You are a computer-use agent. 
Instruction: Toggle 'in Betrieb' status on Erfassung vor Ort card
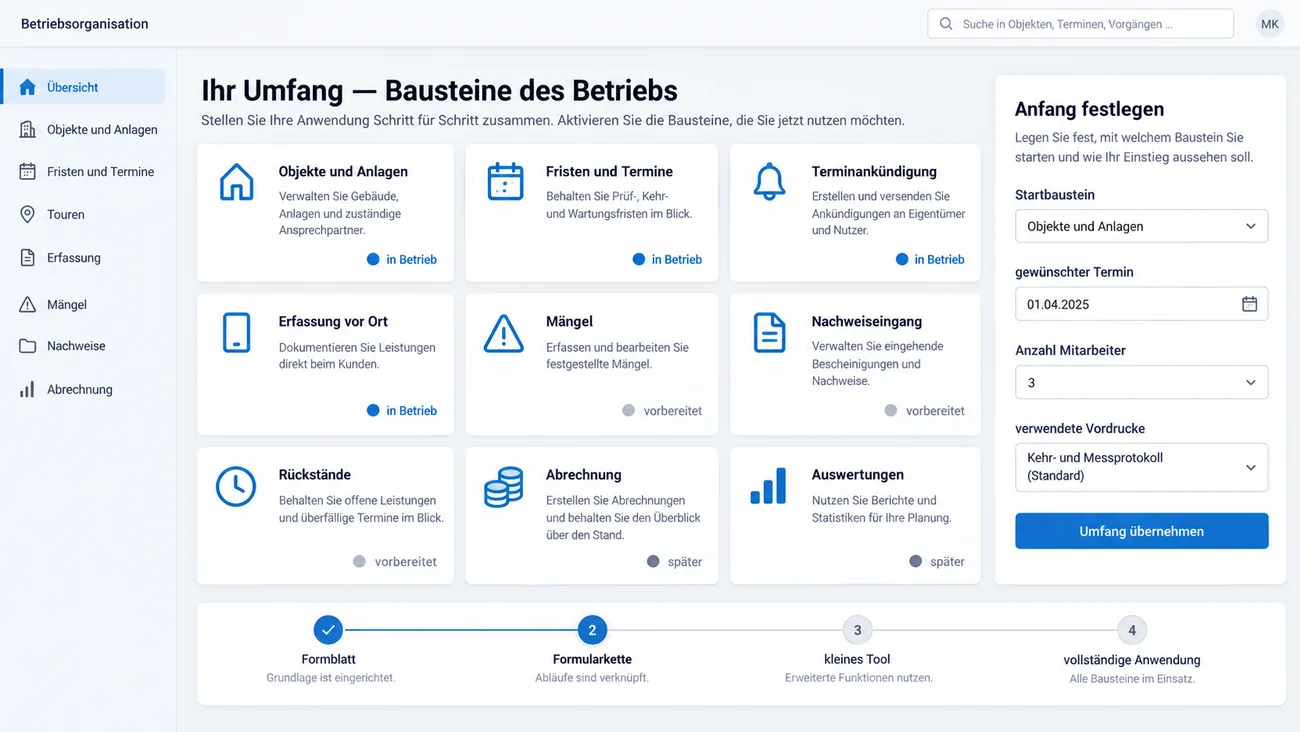[x=401, y=410]
